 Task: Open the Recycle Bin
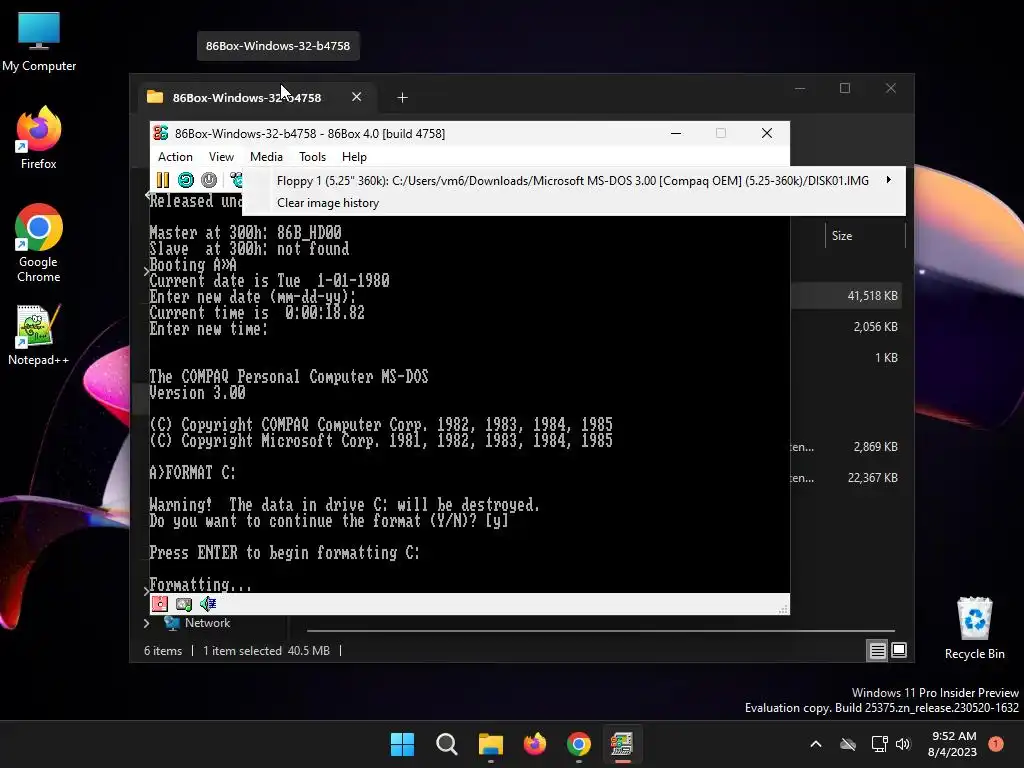coord(974,628)
